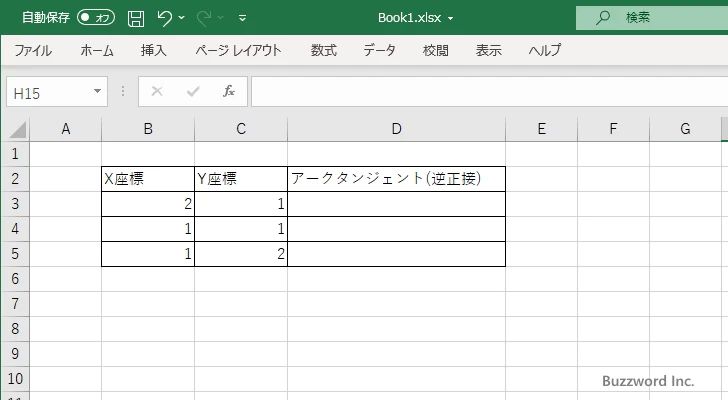Viewport: 728px width, 400px height.
Task: Open the ファイル tab
Action: [33, 50]
